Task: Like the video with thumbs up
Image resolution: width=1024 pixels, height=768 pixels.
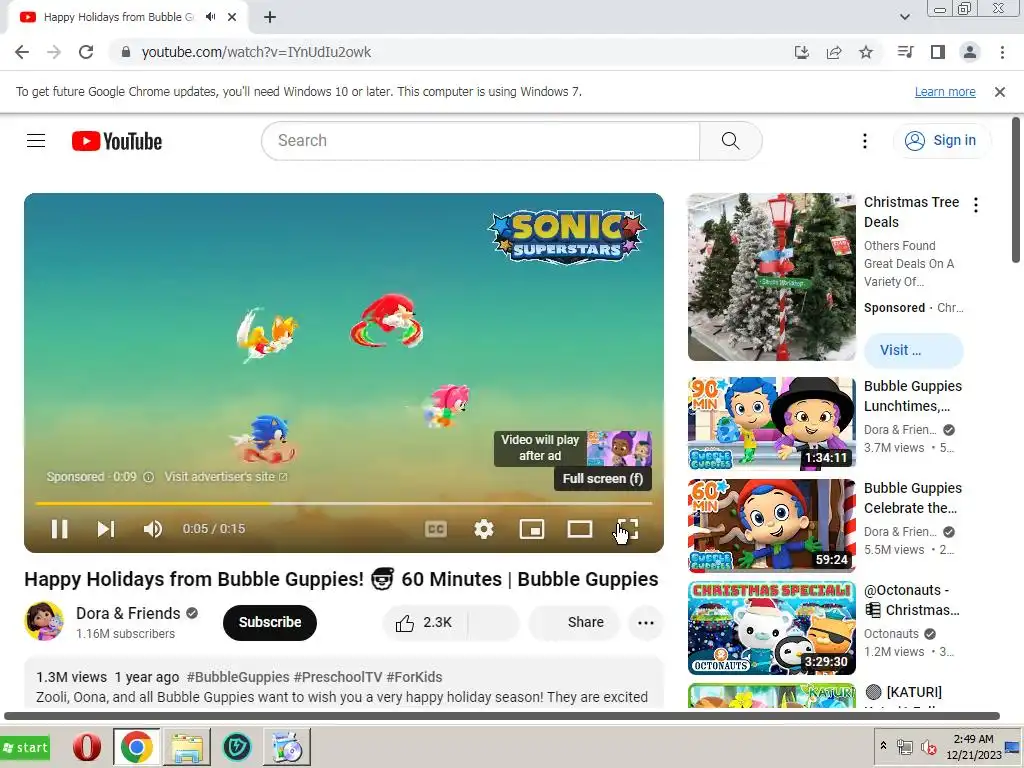Action: coord(424,622)
